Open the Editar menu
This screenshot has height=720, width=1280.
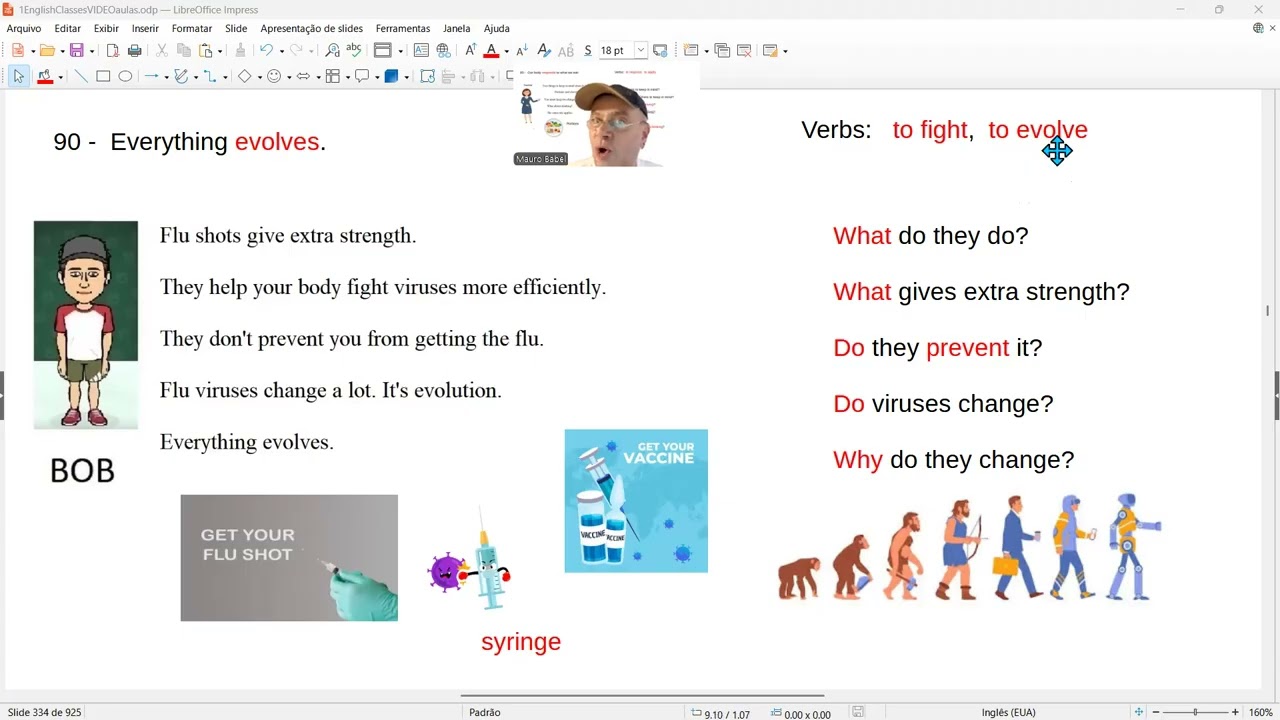[x=68, y=28]
